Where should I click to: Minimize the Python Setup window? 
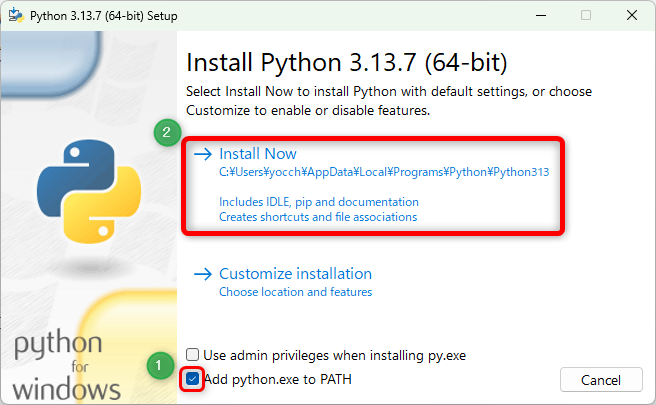click(x=541, y=15)
